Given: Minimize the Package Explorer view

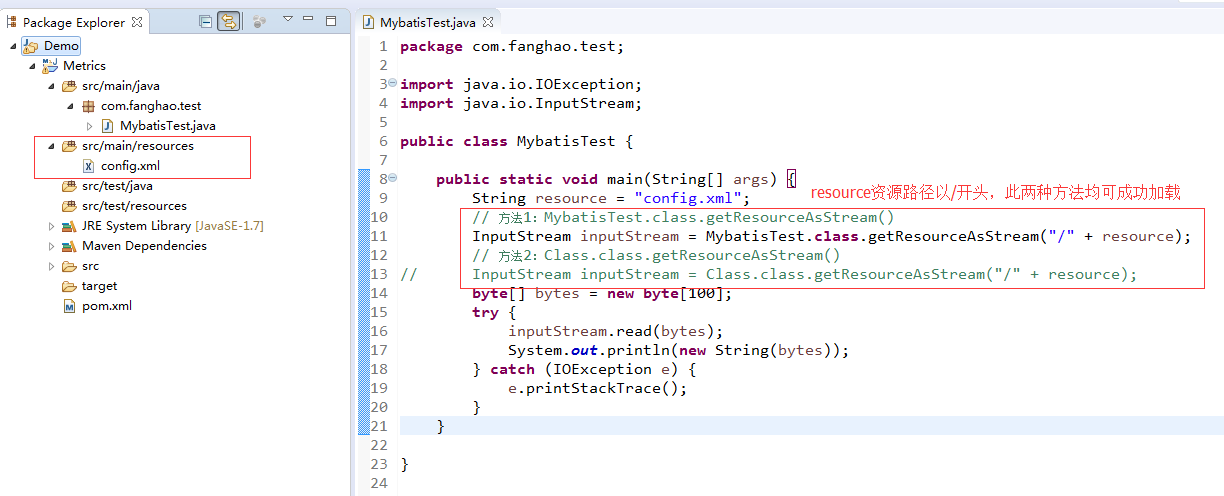Looking at the screenshot, I should pyautogui.click(x=310, y=20).
